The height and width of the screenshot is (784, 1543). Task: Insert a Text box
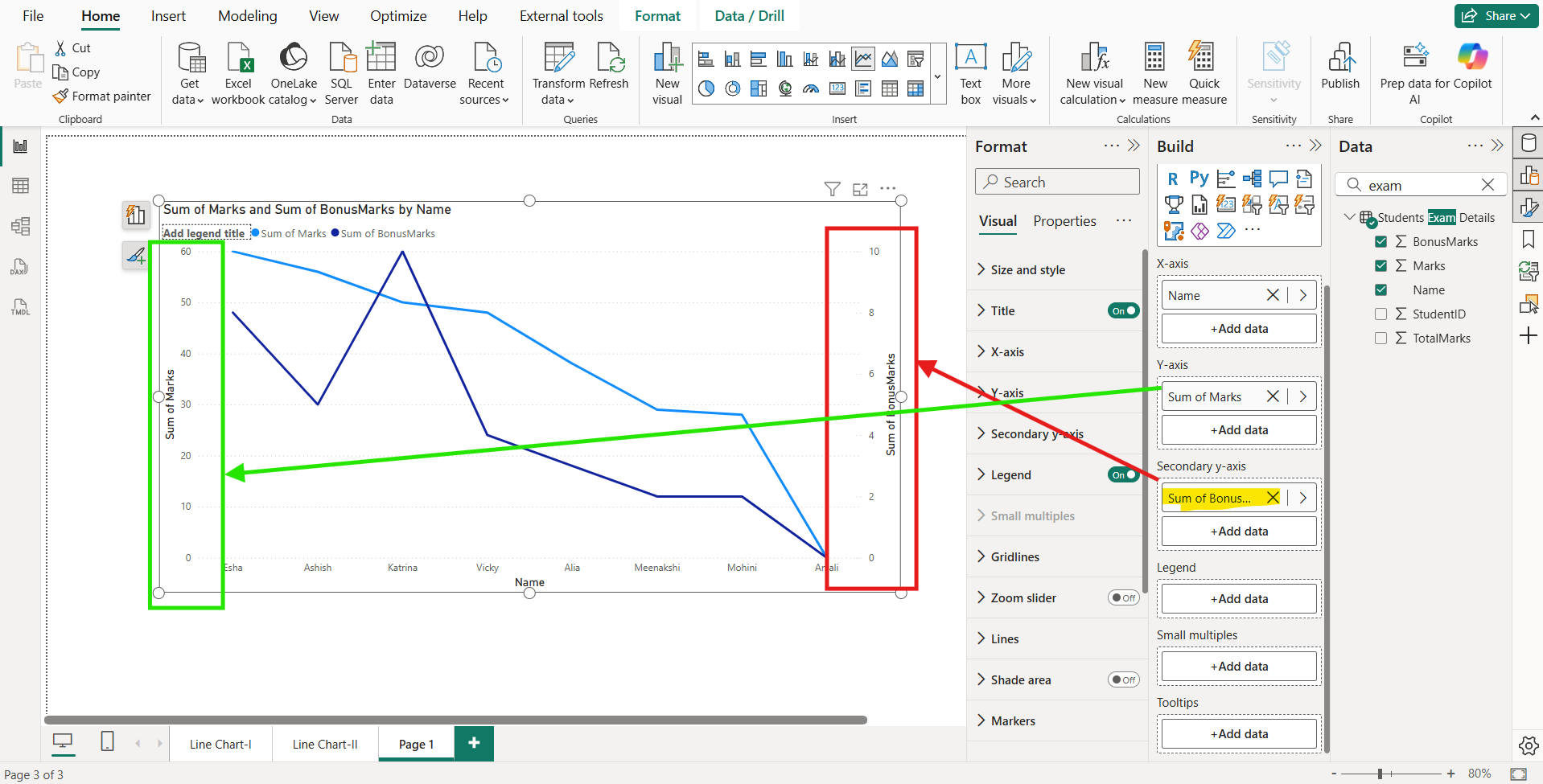970,72
